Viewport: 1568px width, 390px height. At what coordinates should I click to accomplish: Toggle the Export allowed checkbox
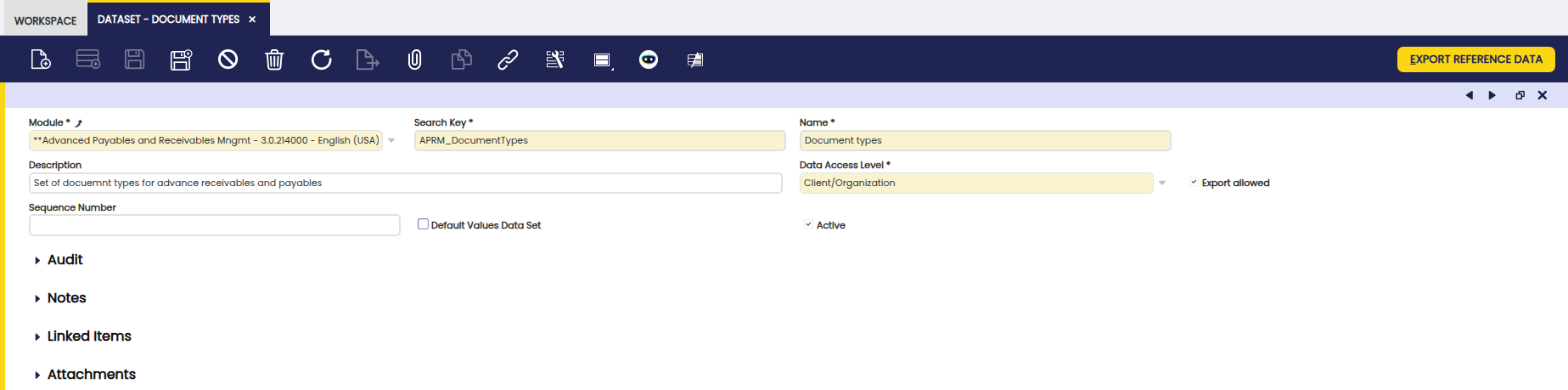(x=1194, y=183)
